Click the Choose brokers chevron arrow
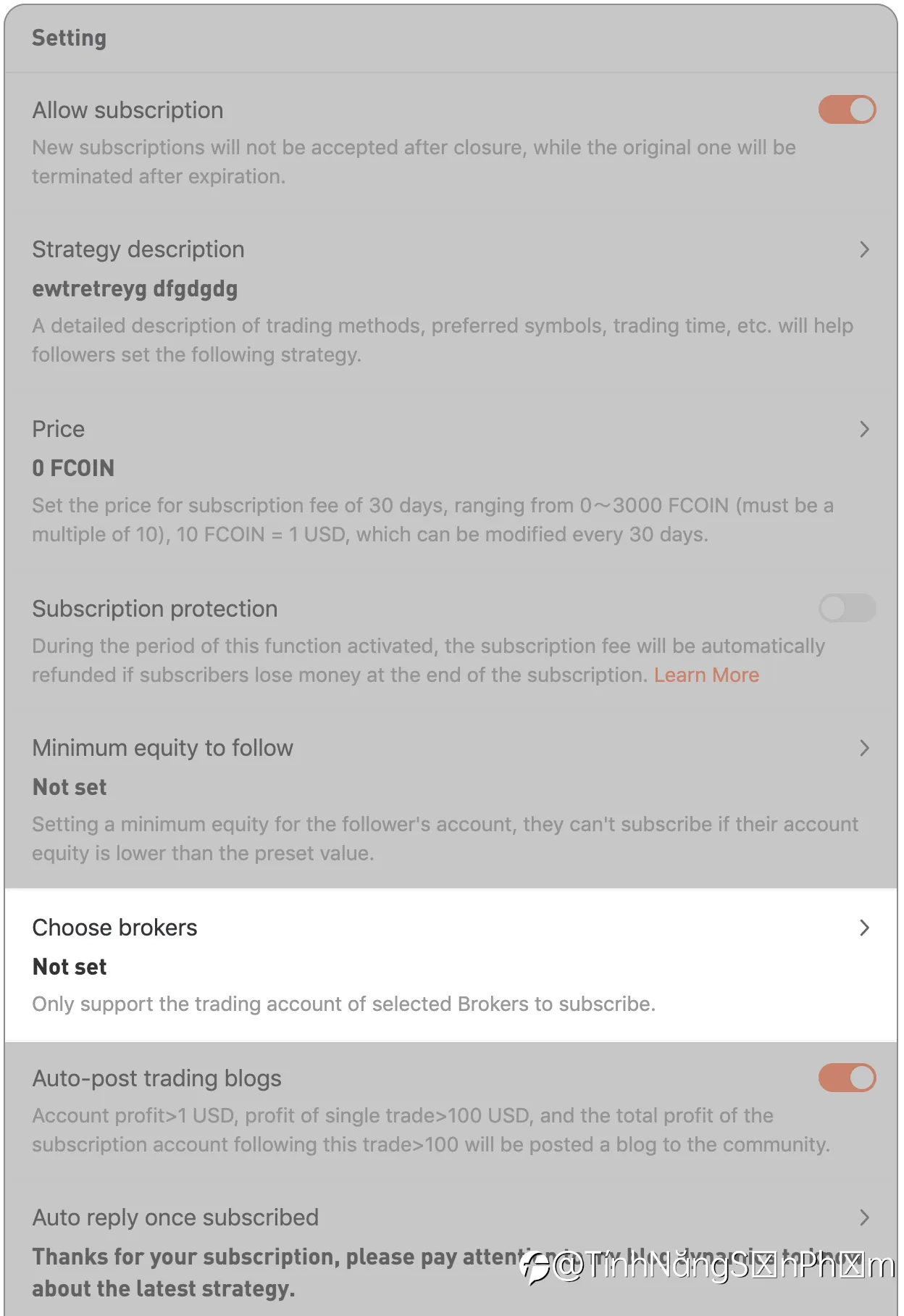This screenshot has height=1316, width=904. (864, 928)
